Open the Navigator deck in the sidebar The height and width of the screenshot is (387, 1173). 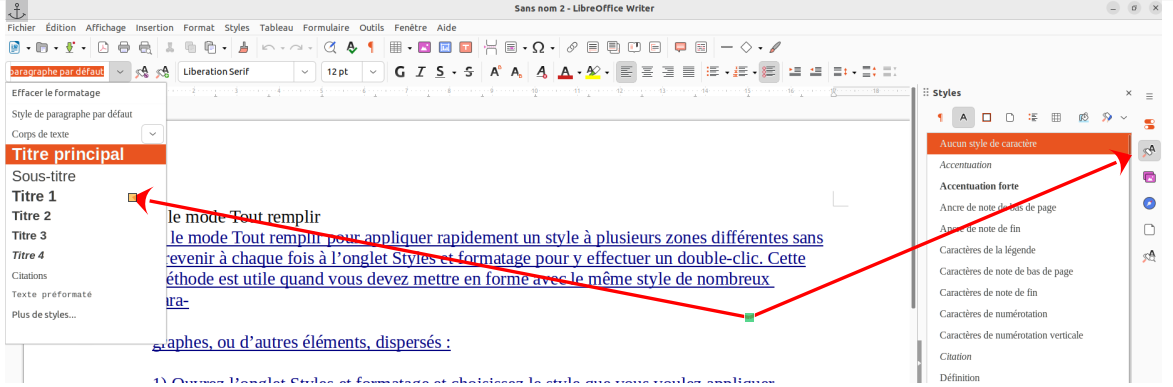1150,203
